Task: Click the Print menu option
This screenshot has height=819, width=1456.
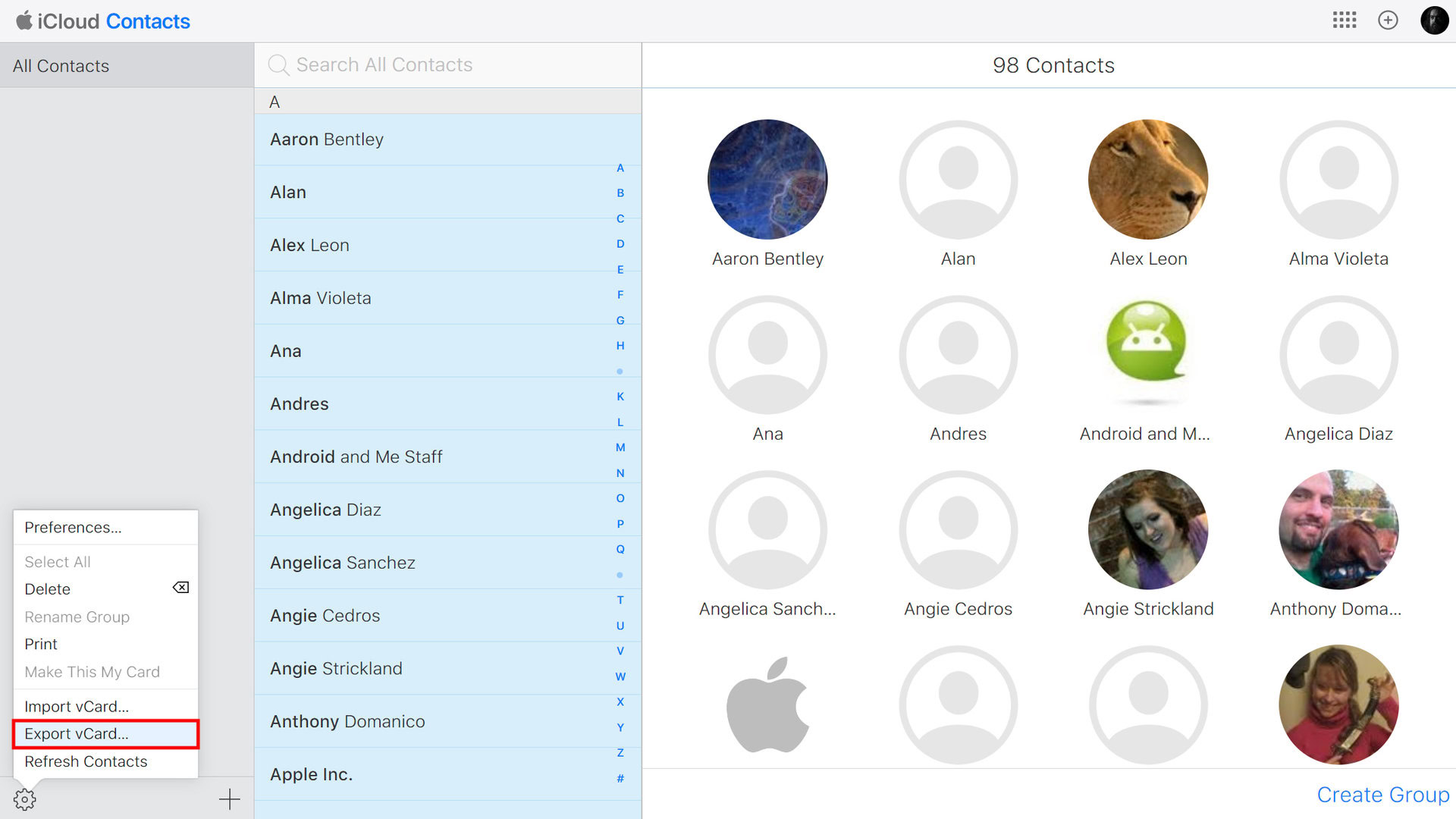Action: tap(41, 644)
